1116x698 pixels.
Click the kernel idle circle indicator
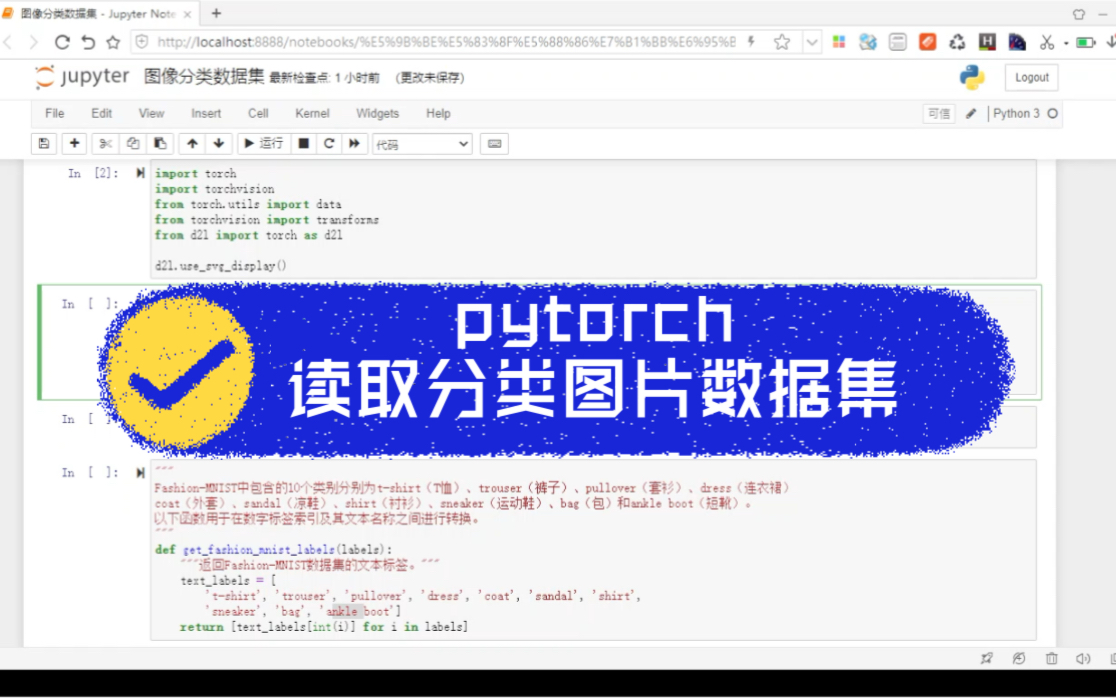point(1053,113)
